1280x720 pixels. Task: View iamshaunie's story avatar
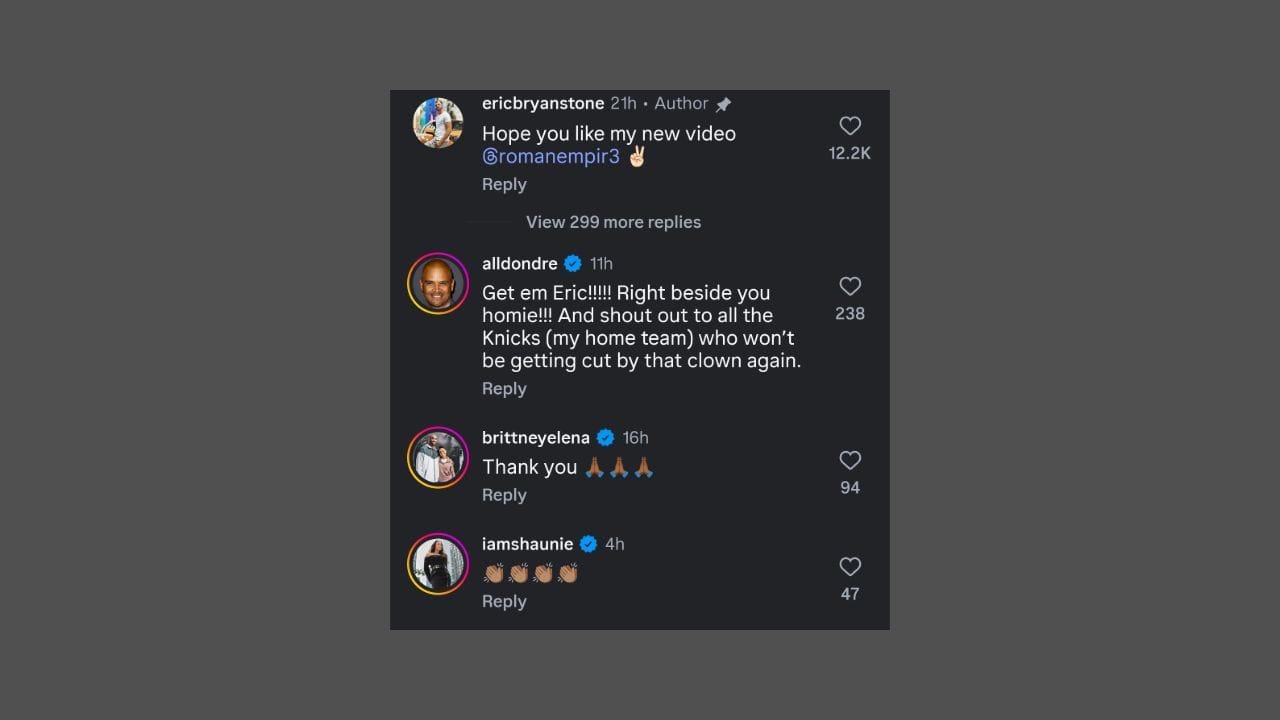pos(438,563)
